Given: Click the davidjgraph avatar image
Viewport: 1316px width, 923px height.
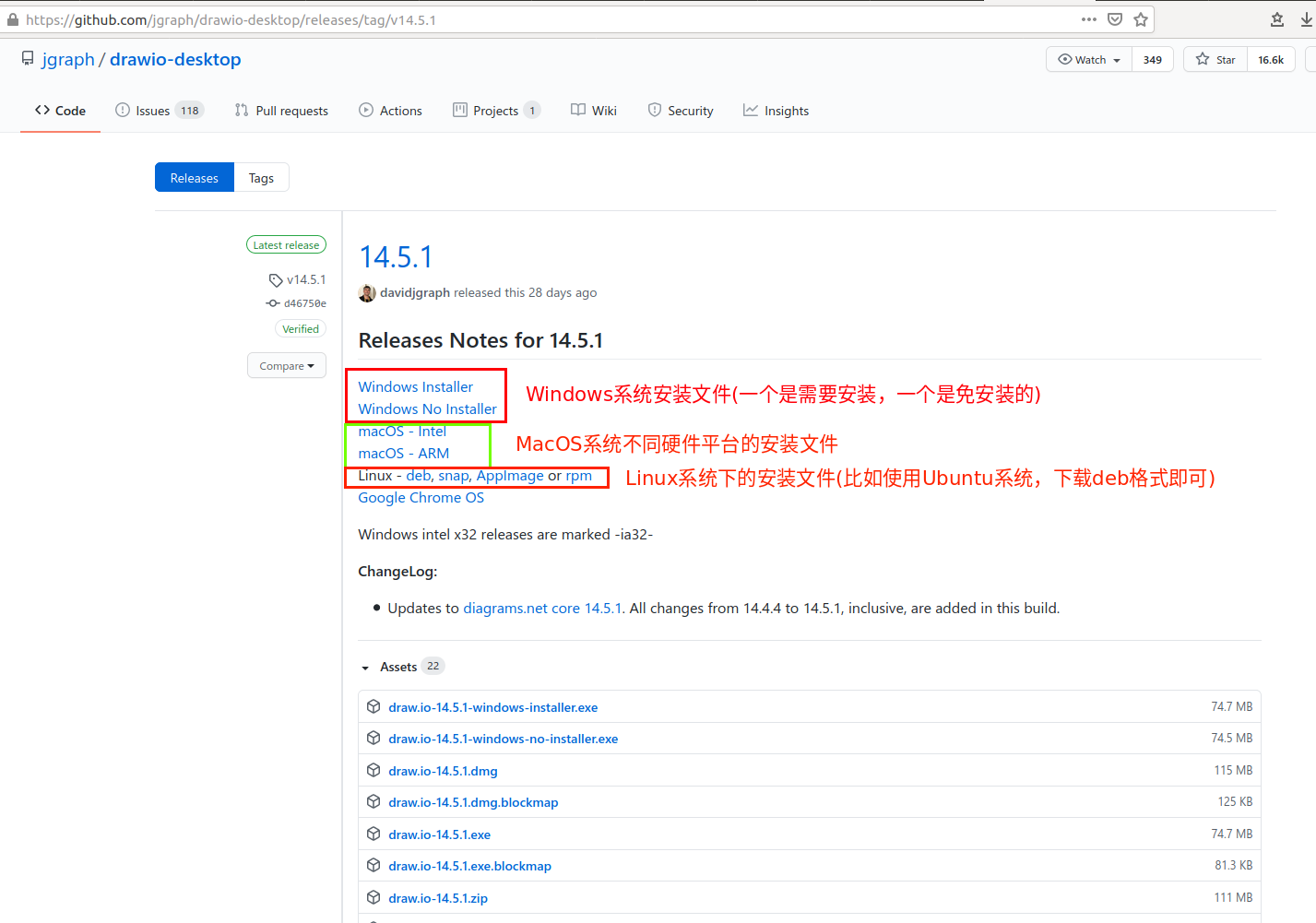Looking at the screenshot, I should (367, 293).
